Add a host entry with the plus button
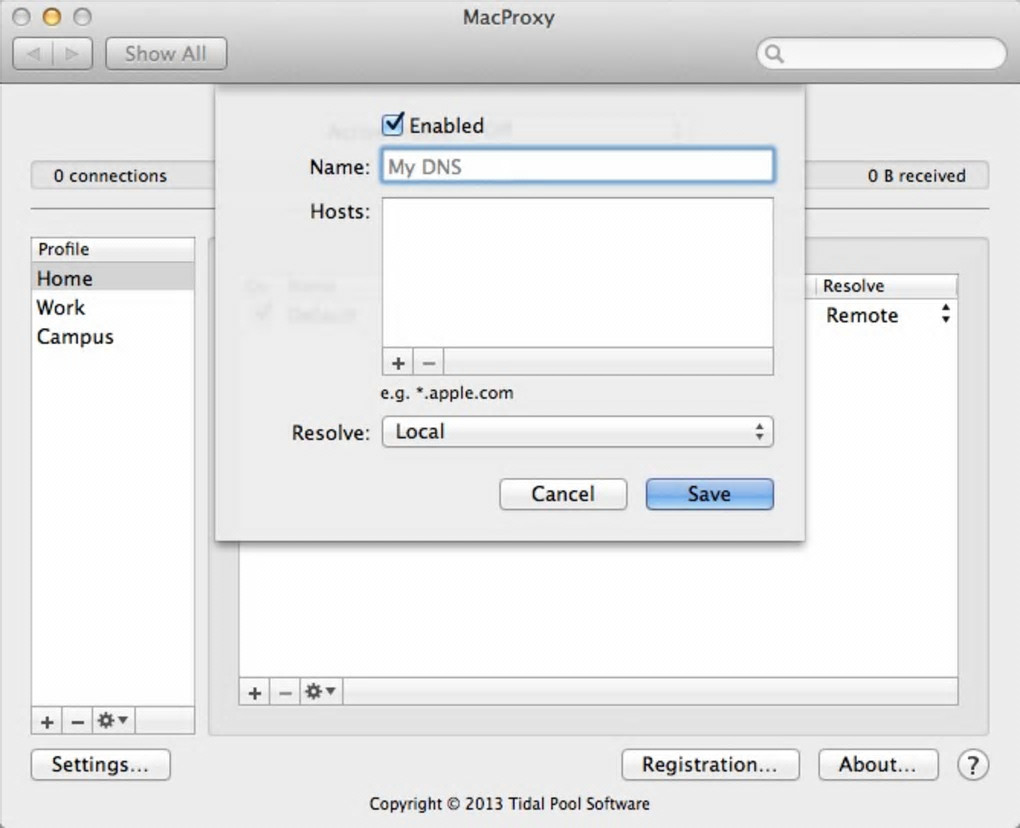 click(398, 363)
